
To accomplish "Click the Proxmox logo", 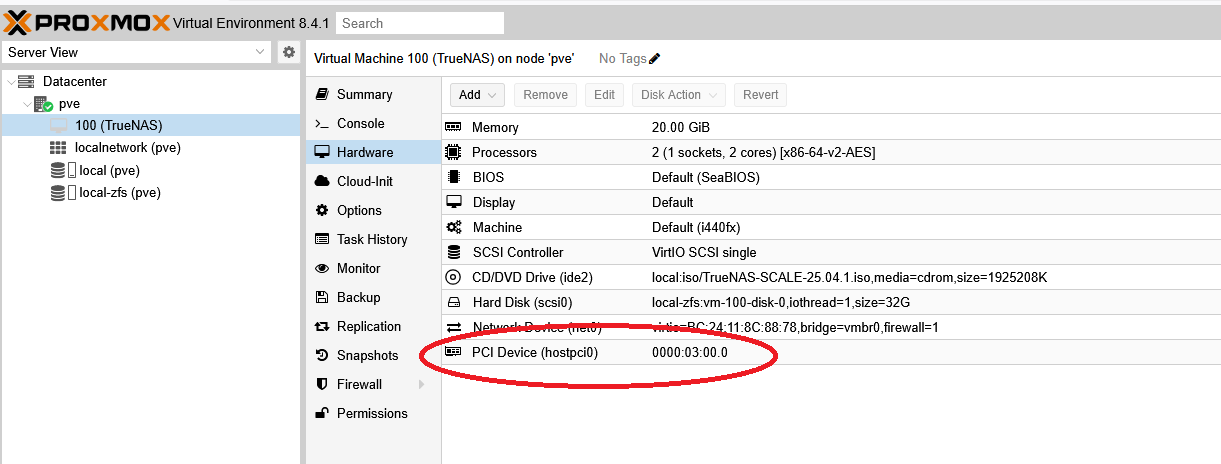I will tap(85, 22).
